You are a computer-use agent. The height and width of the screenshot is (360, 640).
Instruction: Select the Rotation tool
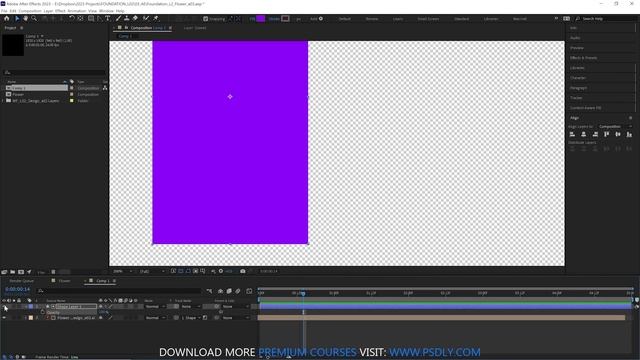pyautogui.click(x=72, y=18)
